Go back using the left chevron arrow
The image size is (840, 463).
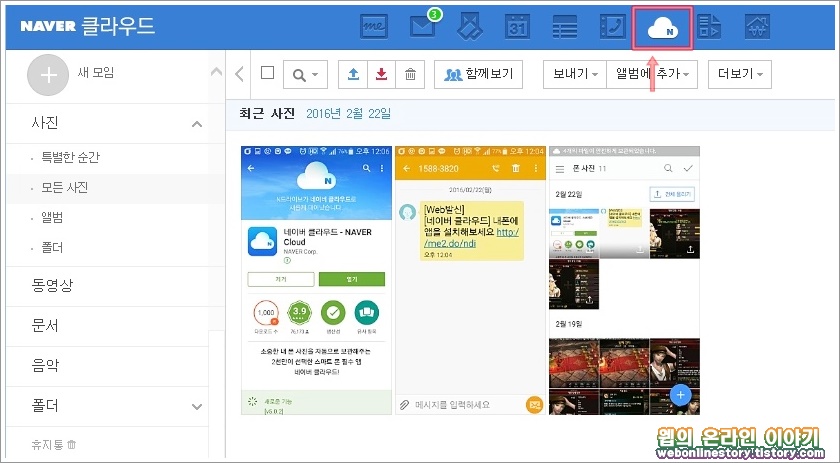pos(239,74)
